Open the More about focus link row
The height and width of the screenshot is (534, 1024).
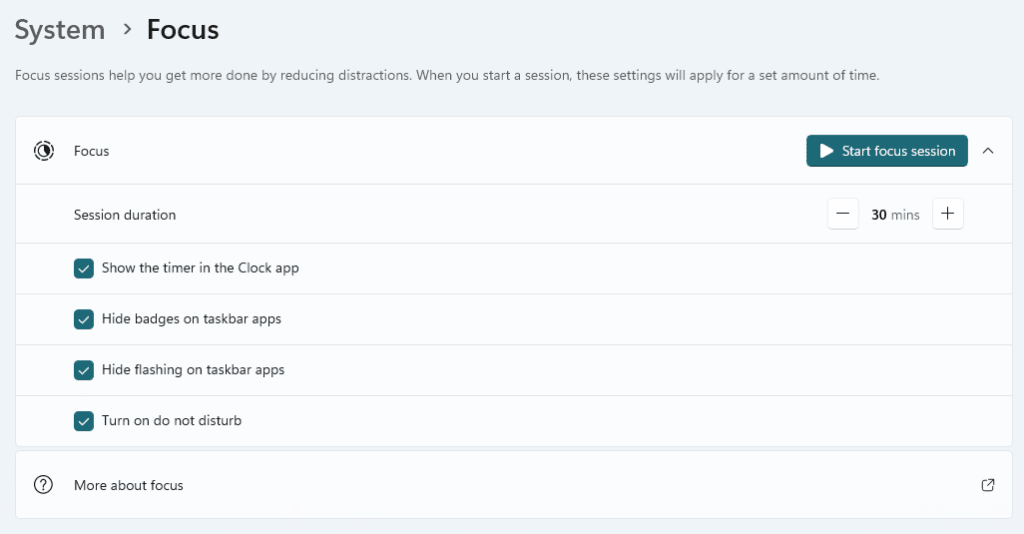pos(514,485)
